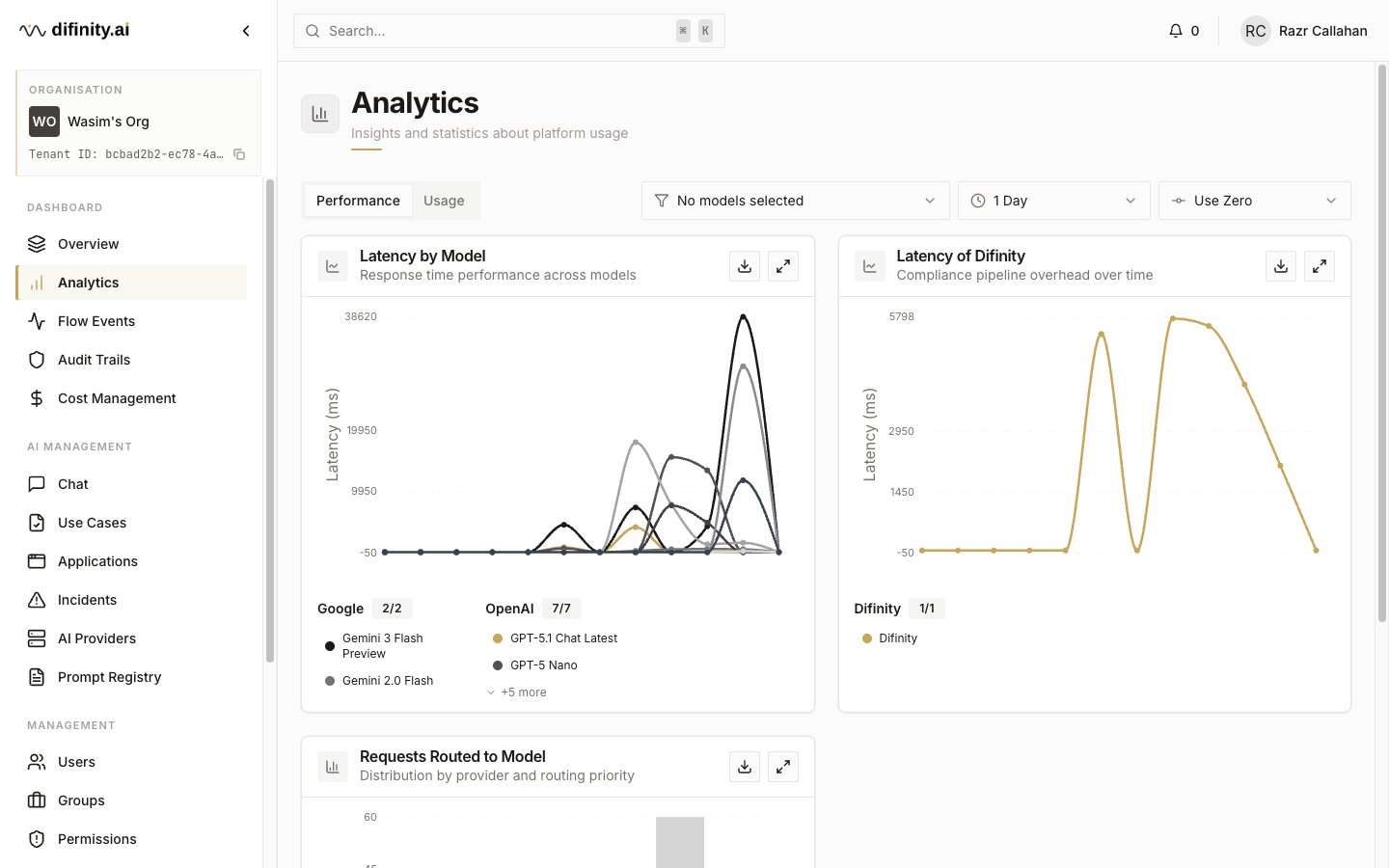
Task: Open notifications bell
Action: (1175, 31)
